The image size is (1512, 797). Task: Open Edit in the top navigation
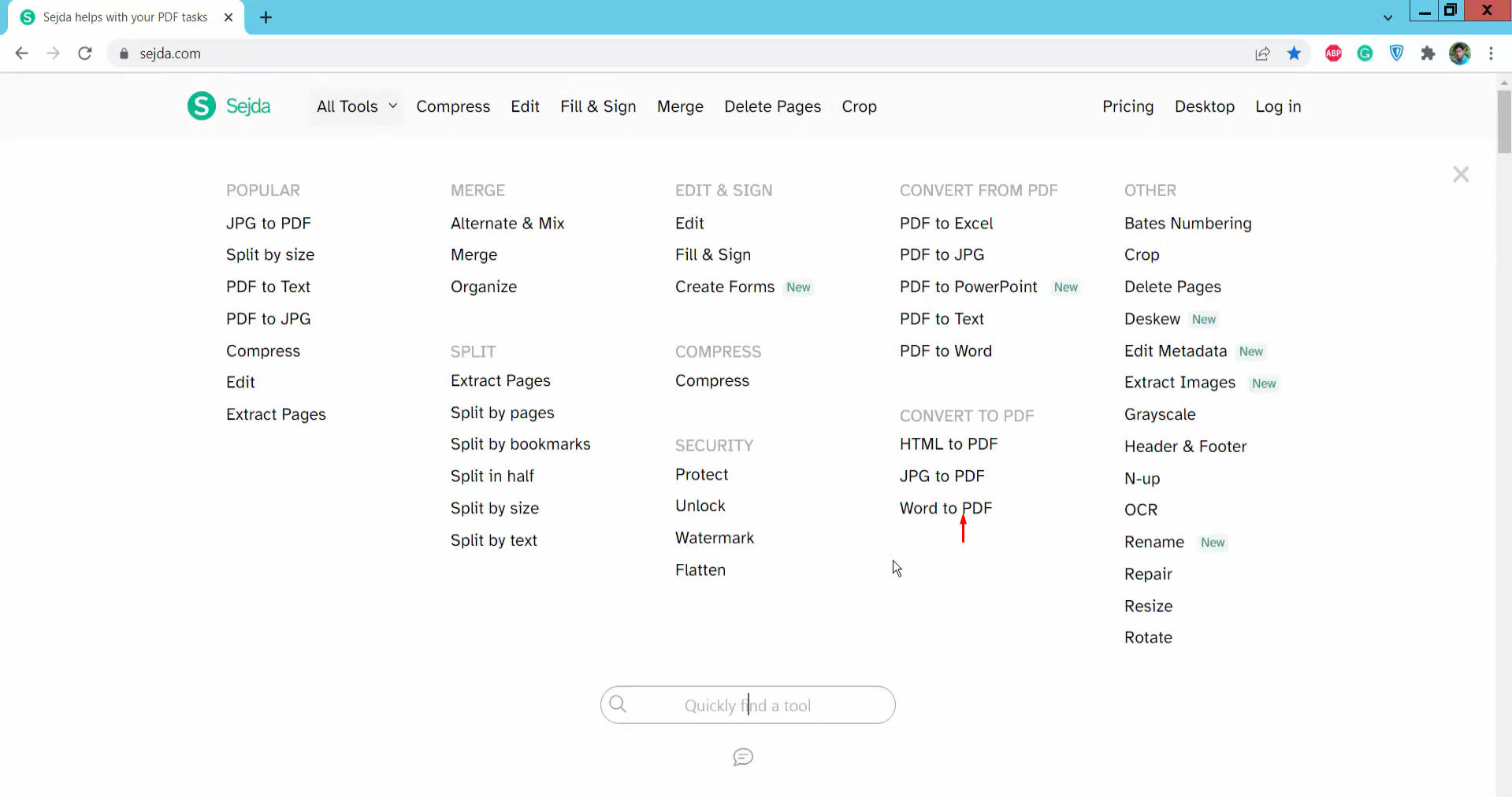(525, 106)
